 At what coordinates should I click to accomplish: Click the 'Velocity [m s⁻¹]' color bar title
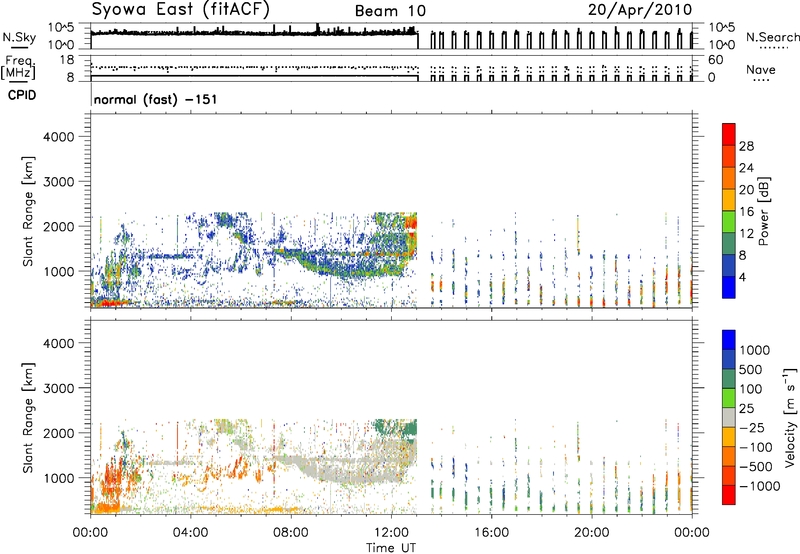(790, 418)
